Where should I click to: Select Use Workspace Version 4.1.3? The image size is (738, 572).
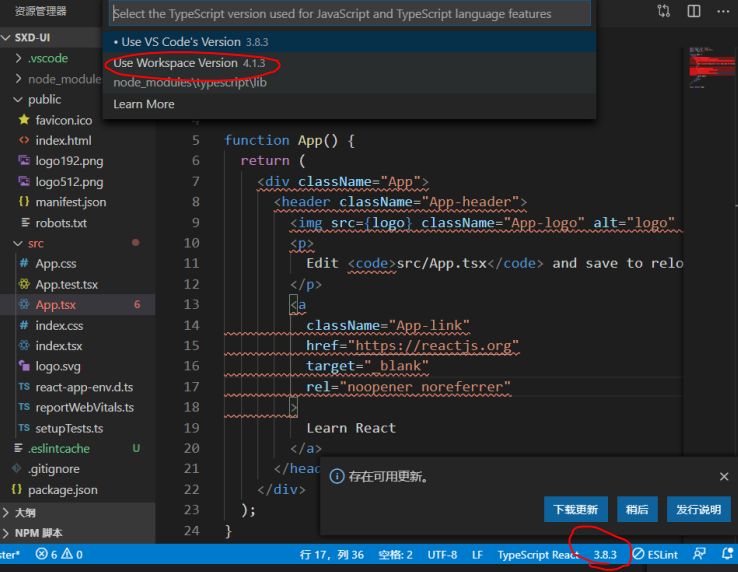tap(349, 73)
